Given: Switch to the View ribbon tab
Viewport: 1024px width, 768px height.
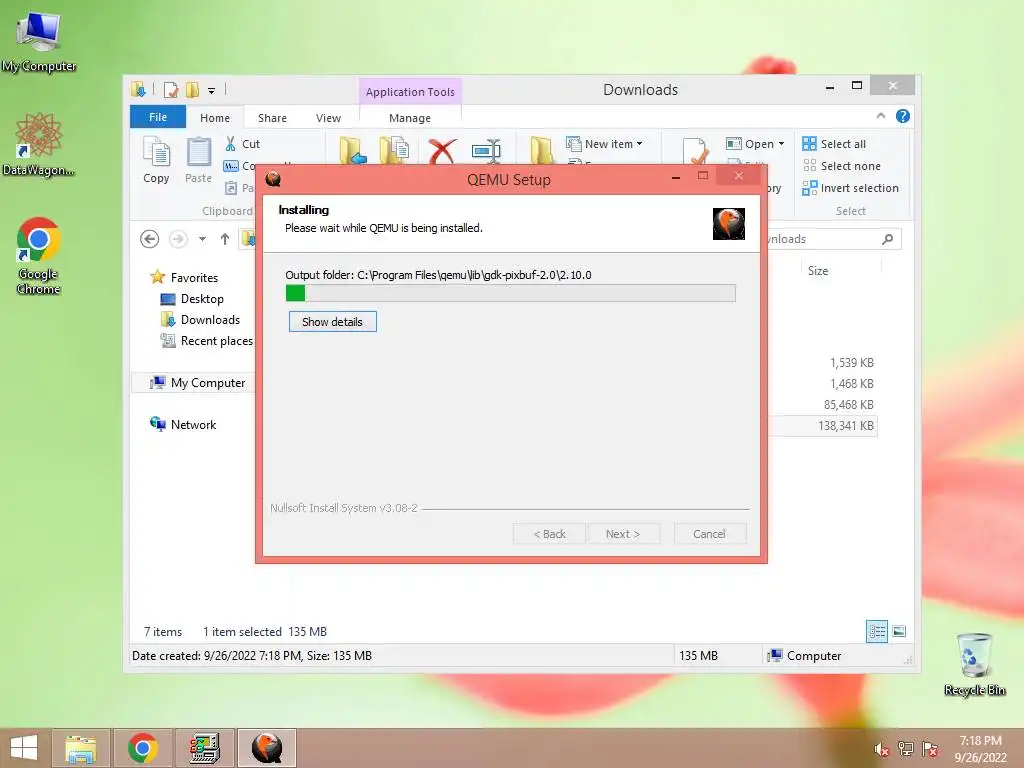Looking at the screenshot, I should pyautogui.click(x=328, y=118).
